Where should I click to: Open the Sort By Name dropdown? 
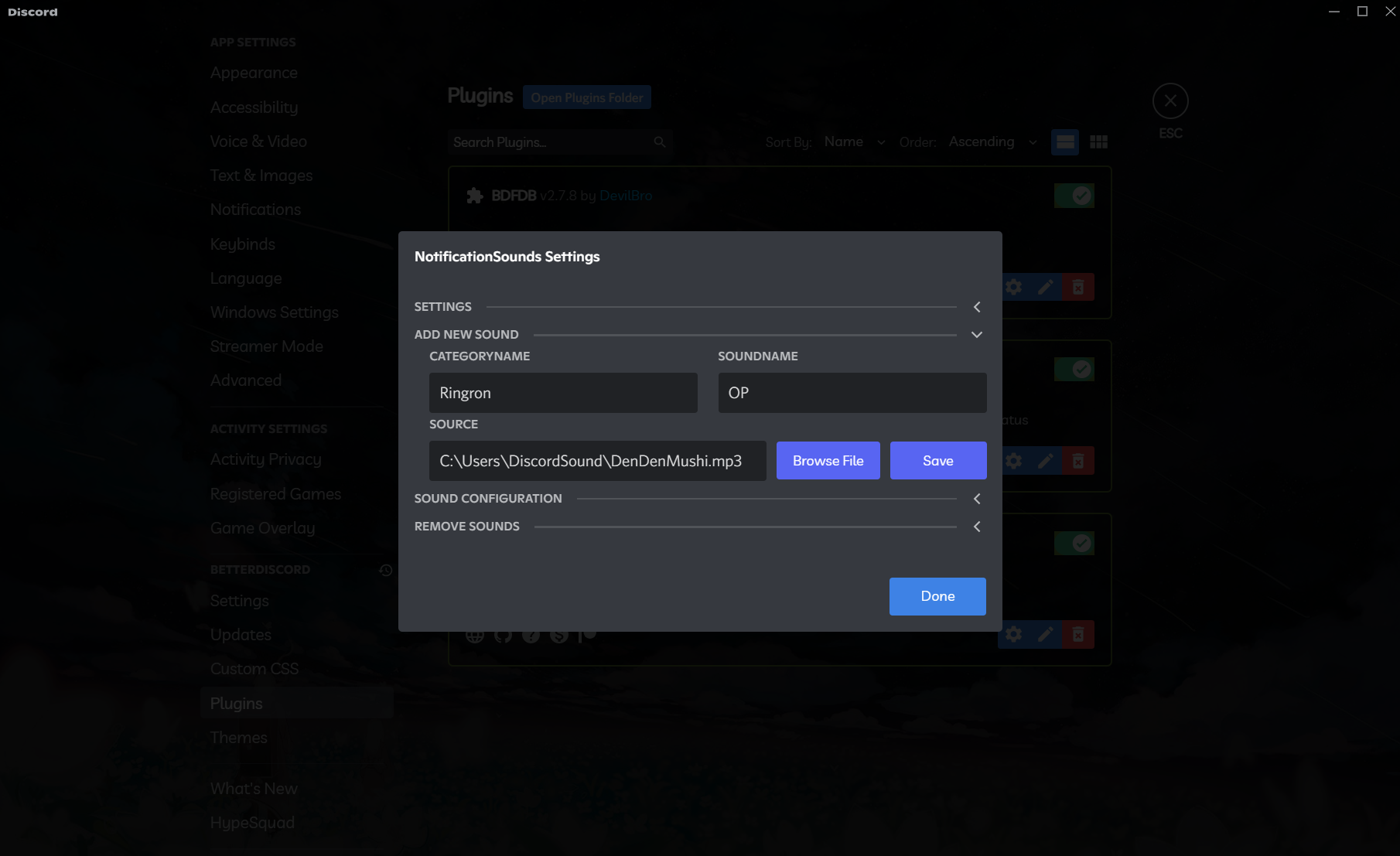coord(853,142)
